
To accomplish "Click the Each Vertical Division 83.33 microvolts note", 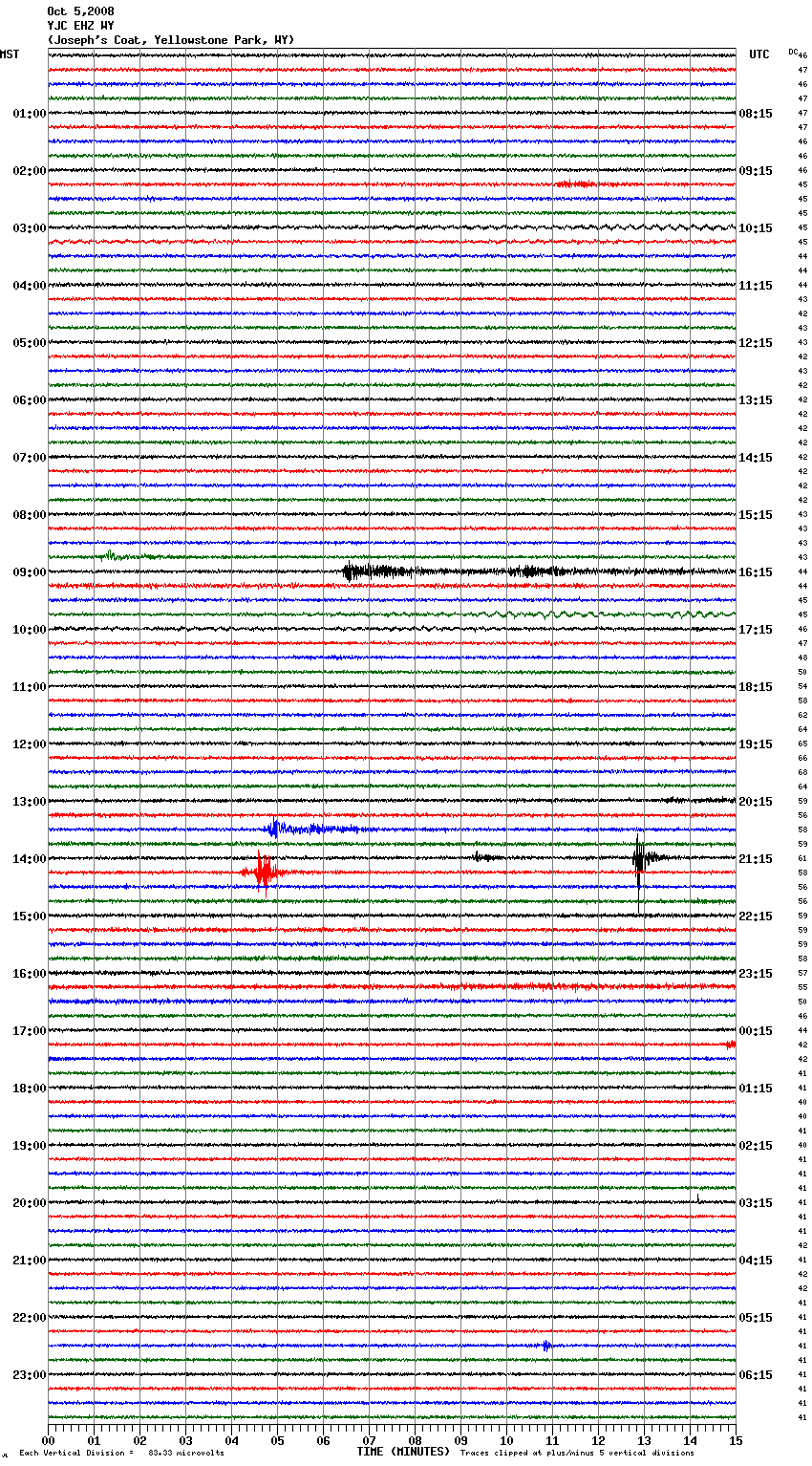I will (121, 1453).
